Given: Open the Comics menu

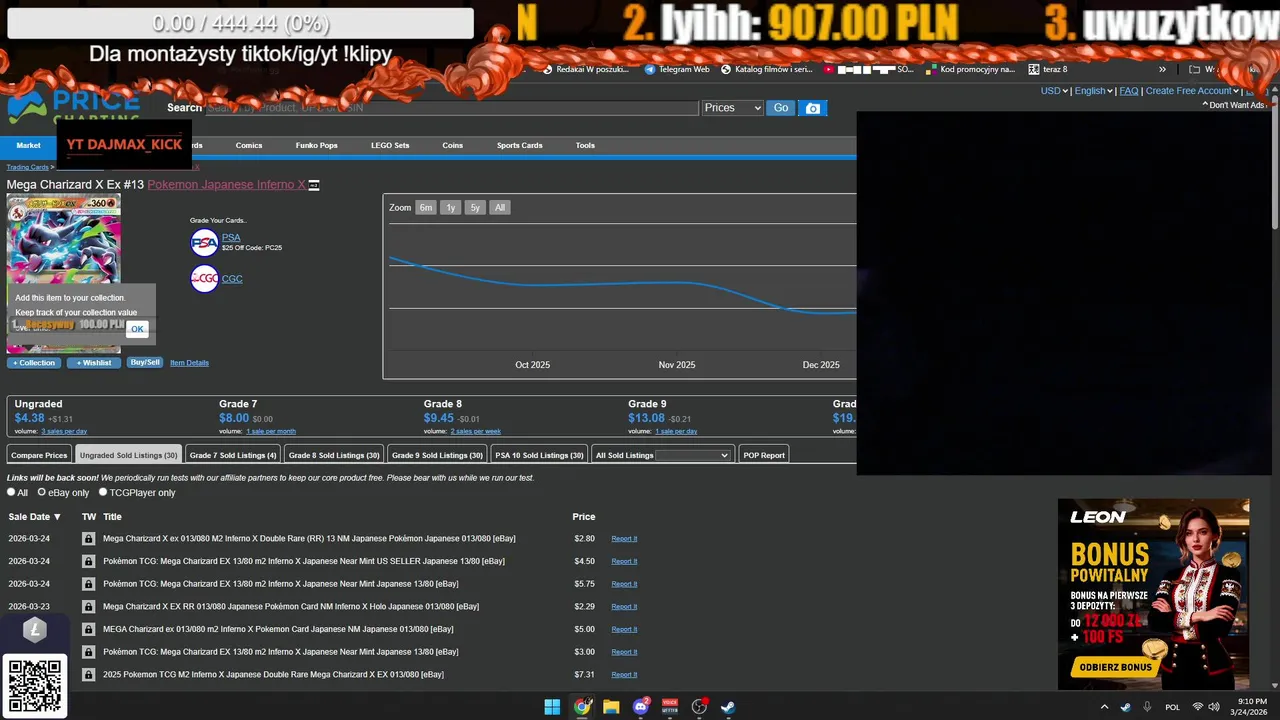Looking at the screenshot, I should click(249, 146).
